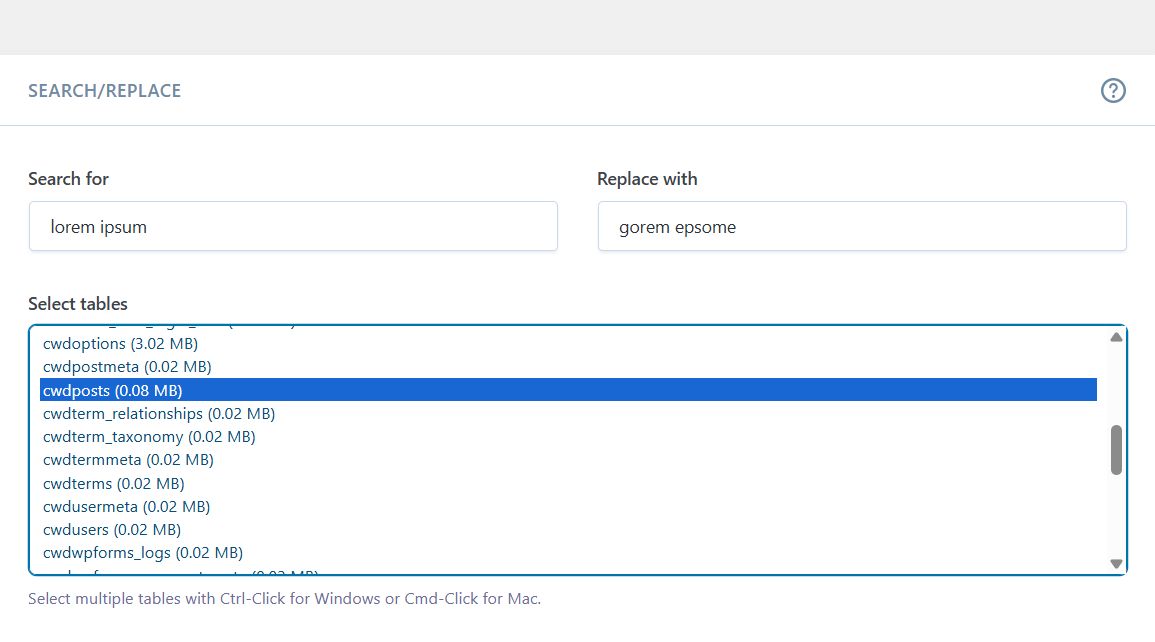Select the cwdterm_taxonomy table
1155x642 pixels.
click(149, 437)
